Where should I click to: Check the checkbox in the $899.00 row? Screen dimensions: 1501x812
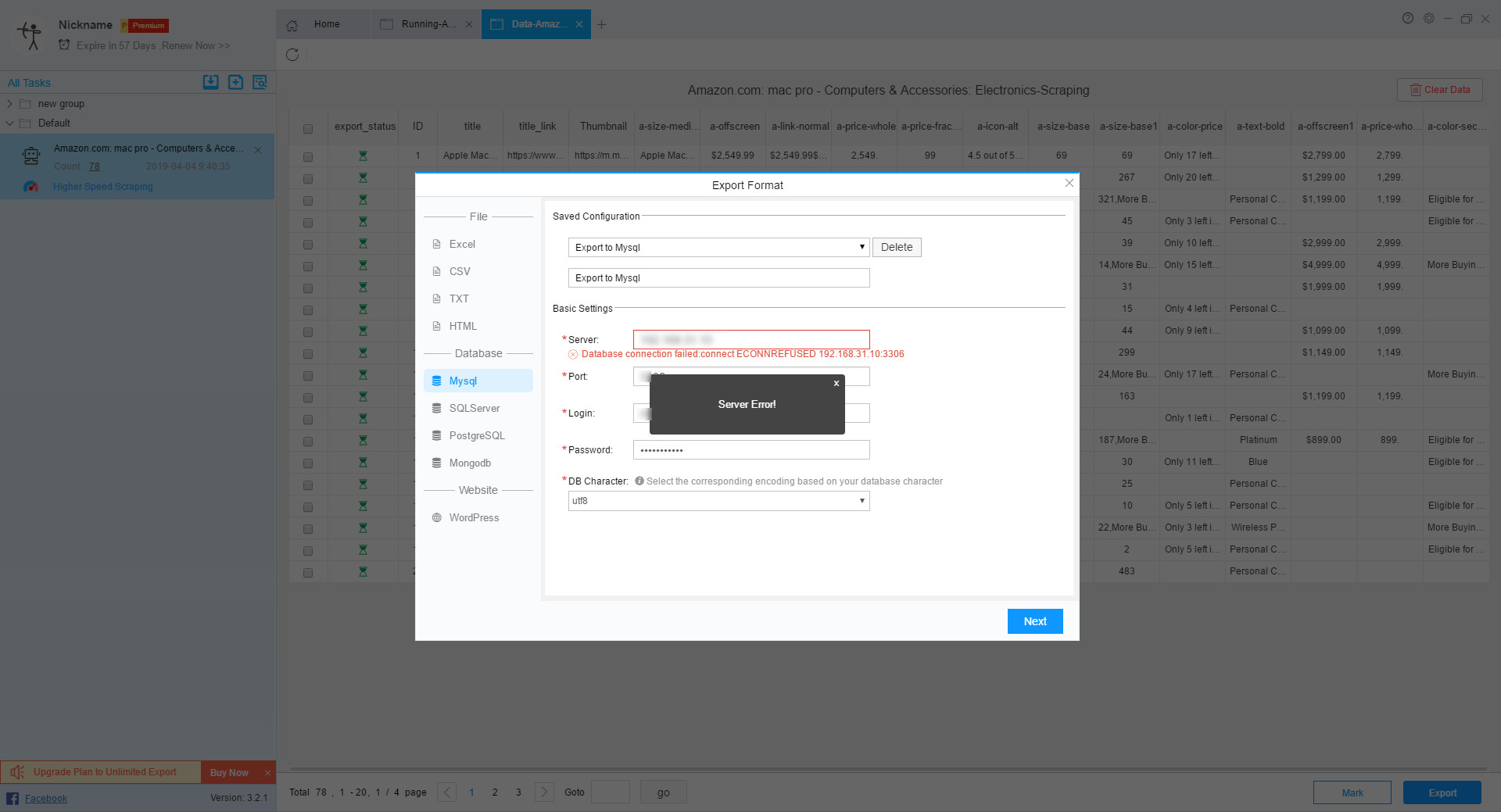pyautogui.click(x=308, y=442)
